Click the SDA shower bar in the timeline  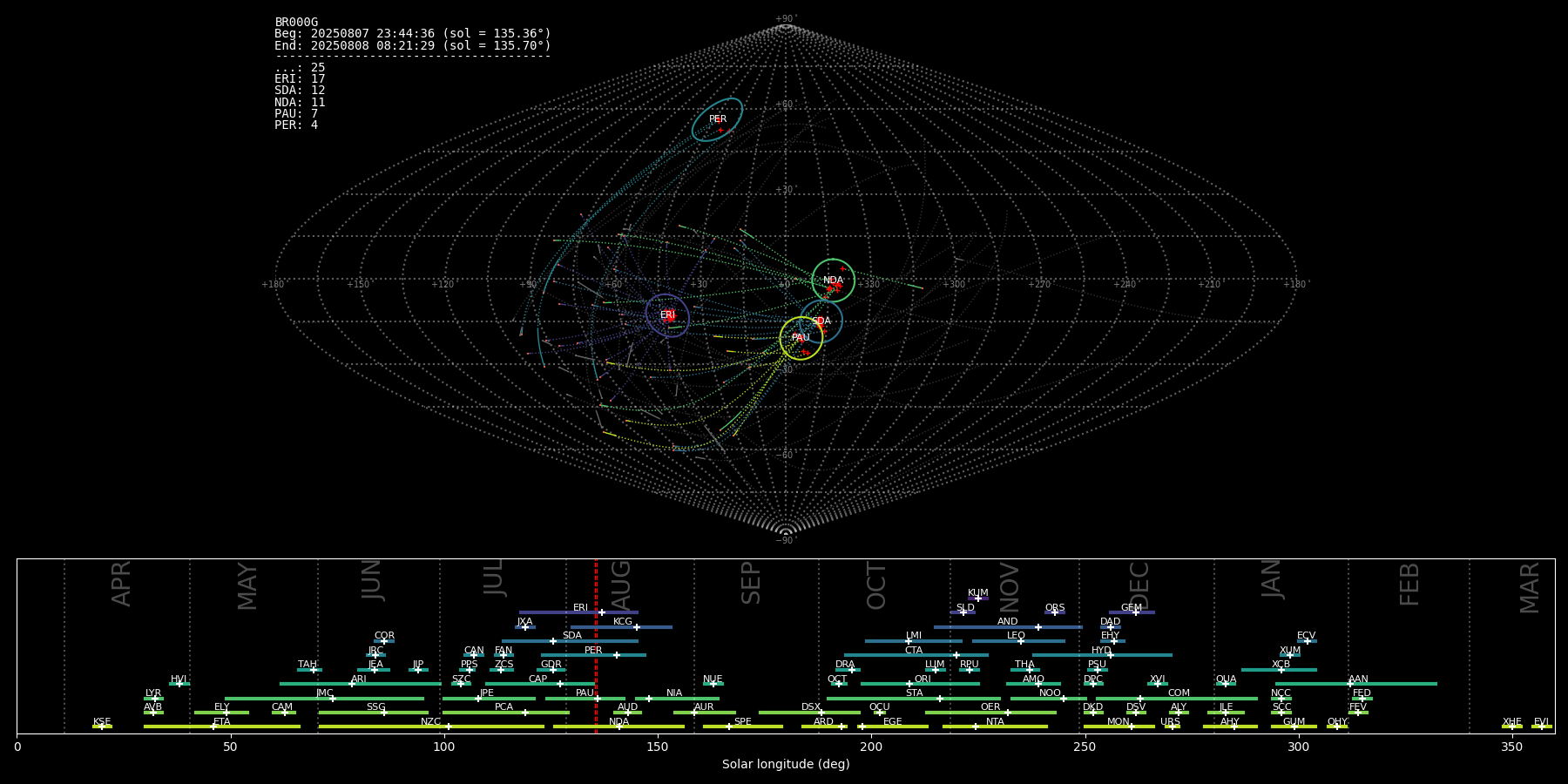tap(570, 641)
